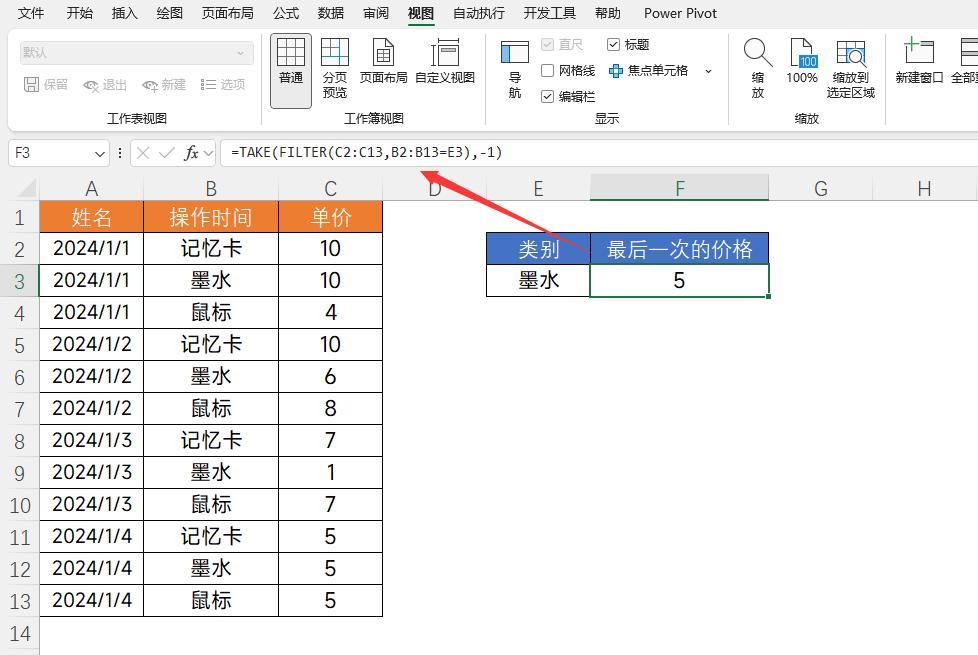Open the Navigation (导航) pane
978x655 pixels.
point(515,69)
